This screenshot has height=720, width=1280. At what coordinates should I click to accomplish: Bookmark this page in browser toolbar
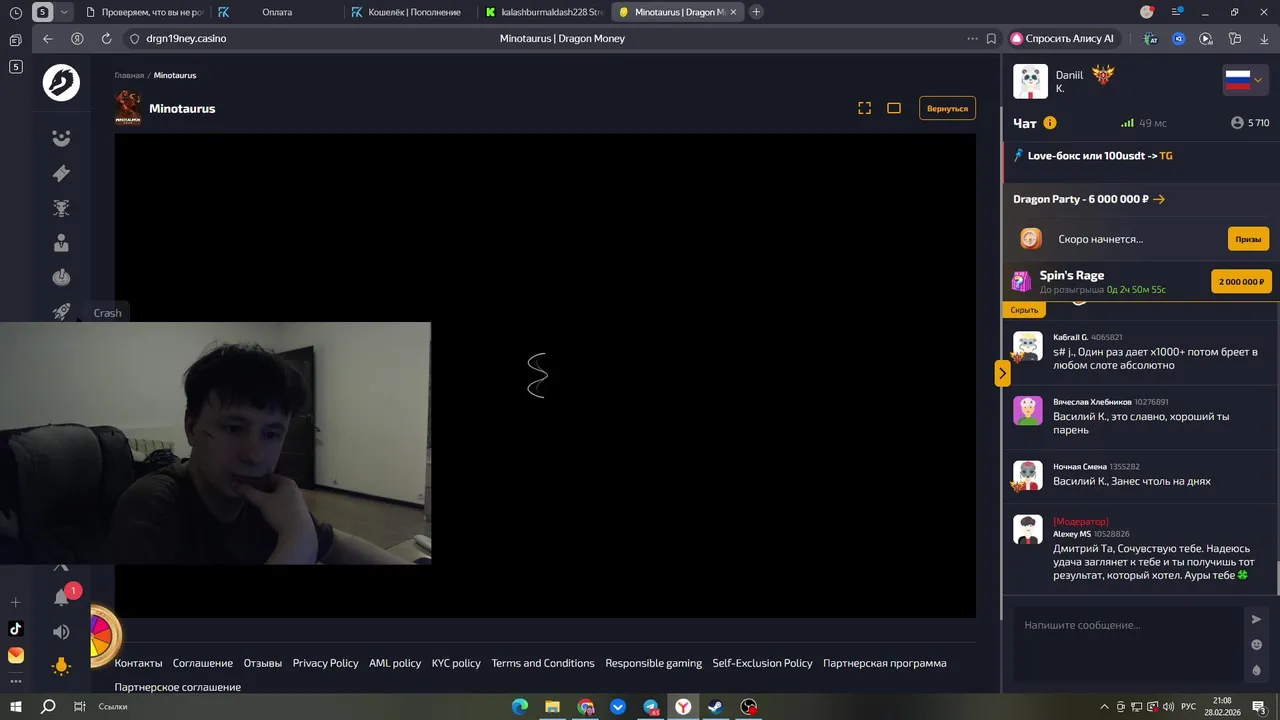pos(991,38)
